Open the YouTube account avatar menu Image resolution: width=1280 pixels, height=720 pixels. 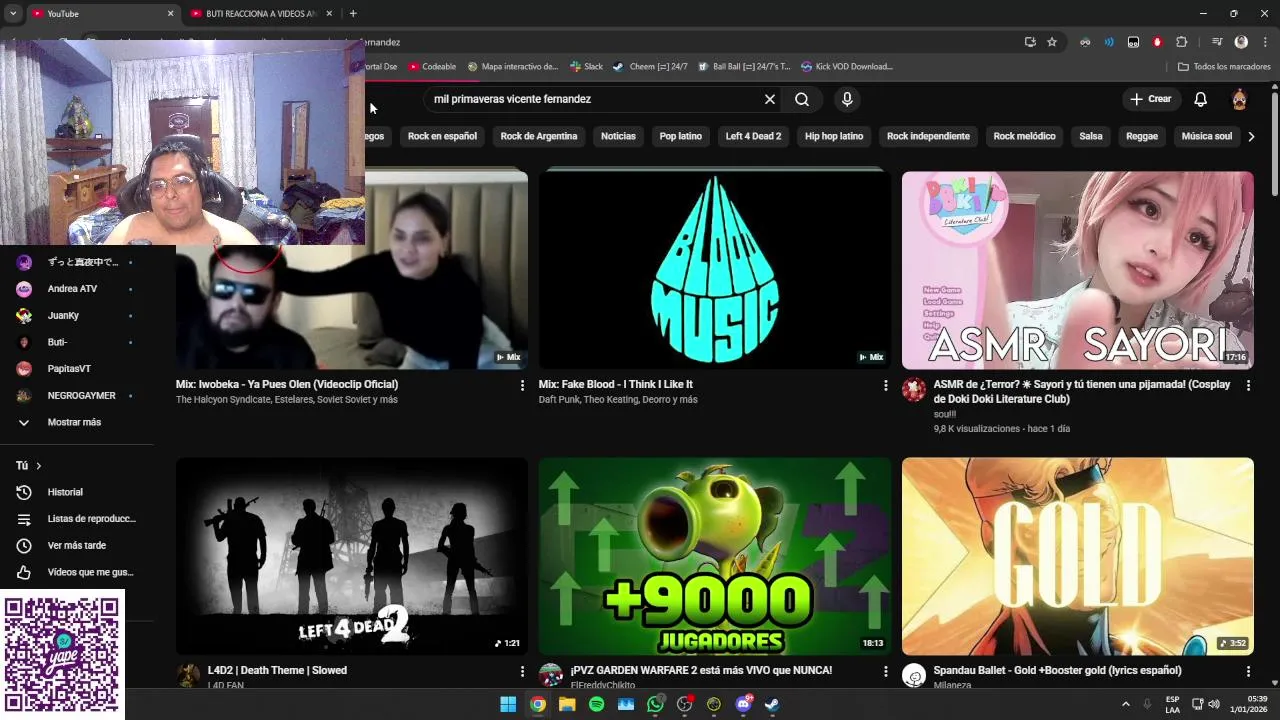coord(1239,99)
